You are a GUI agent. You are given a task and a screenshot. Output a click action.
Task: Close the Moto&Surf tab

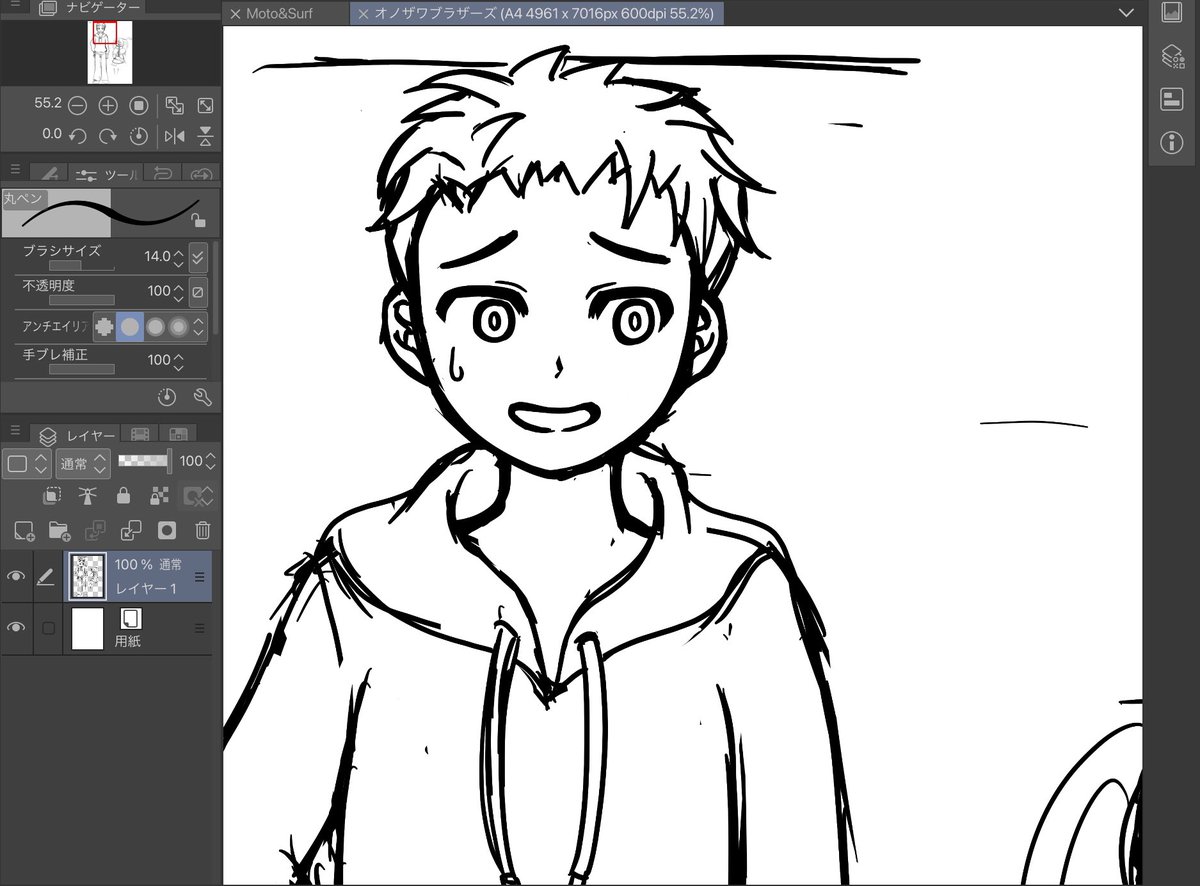(235, 14)
